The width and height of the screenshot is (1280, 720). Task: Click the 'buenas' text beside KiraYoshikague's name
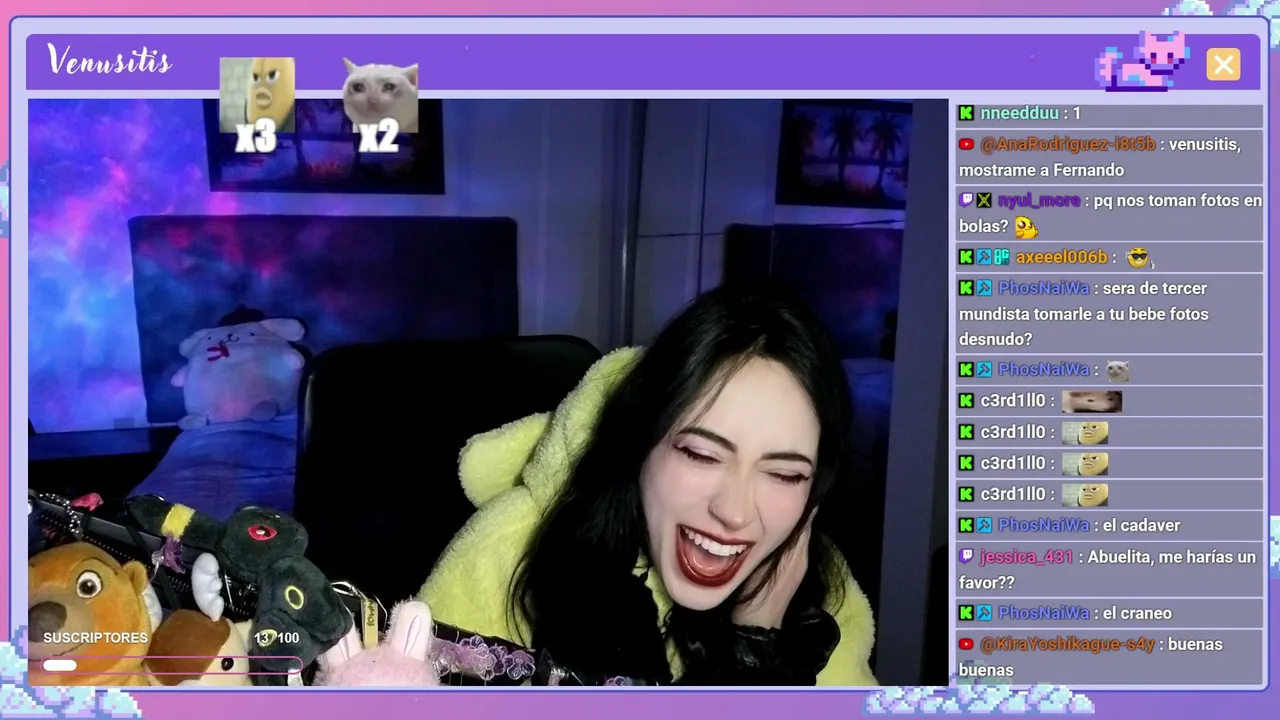(1196, 644)
